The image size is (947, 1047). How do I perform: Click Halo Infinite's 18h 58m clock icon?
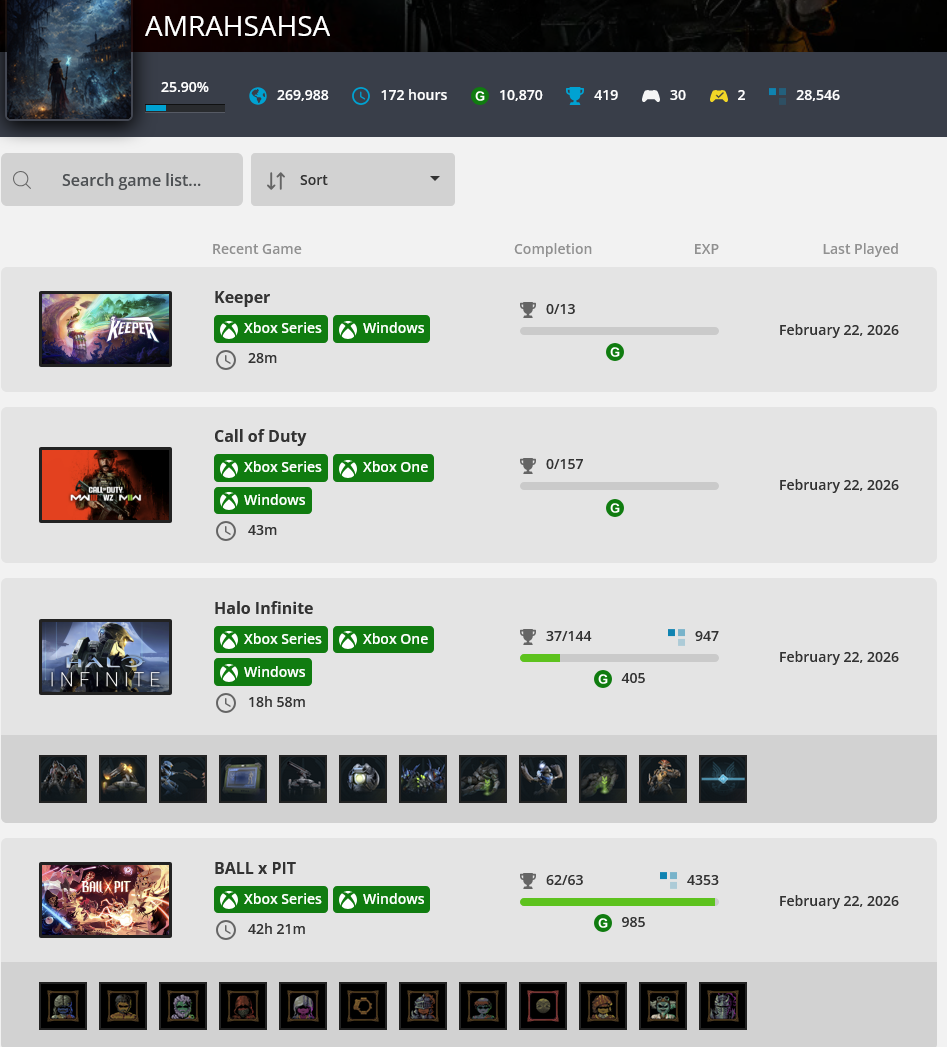coord(226,703)
